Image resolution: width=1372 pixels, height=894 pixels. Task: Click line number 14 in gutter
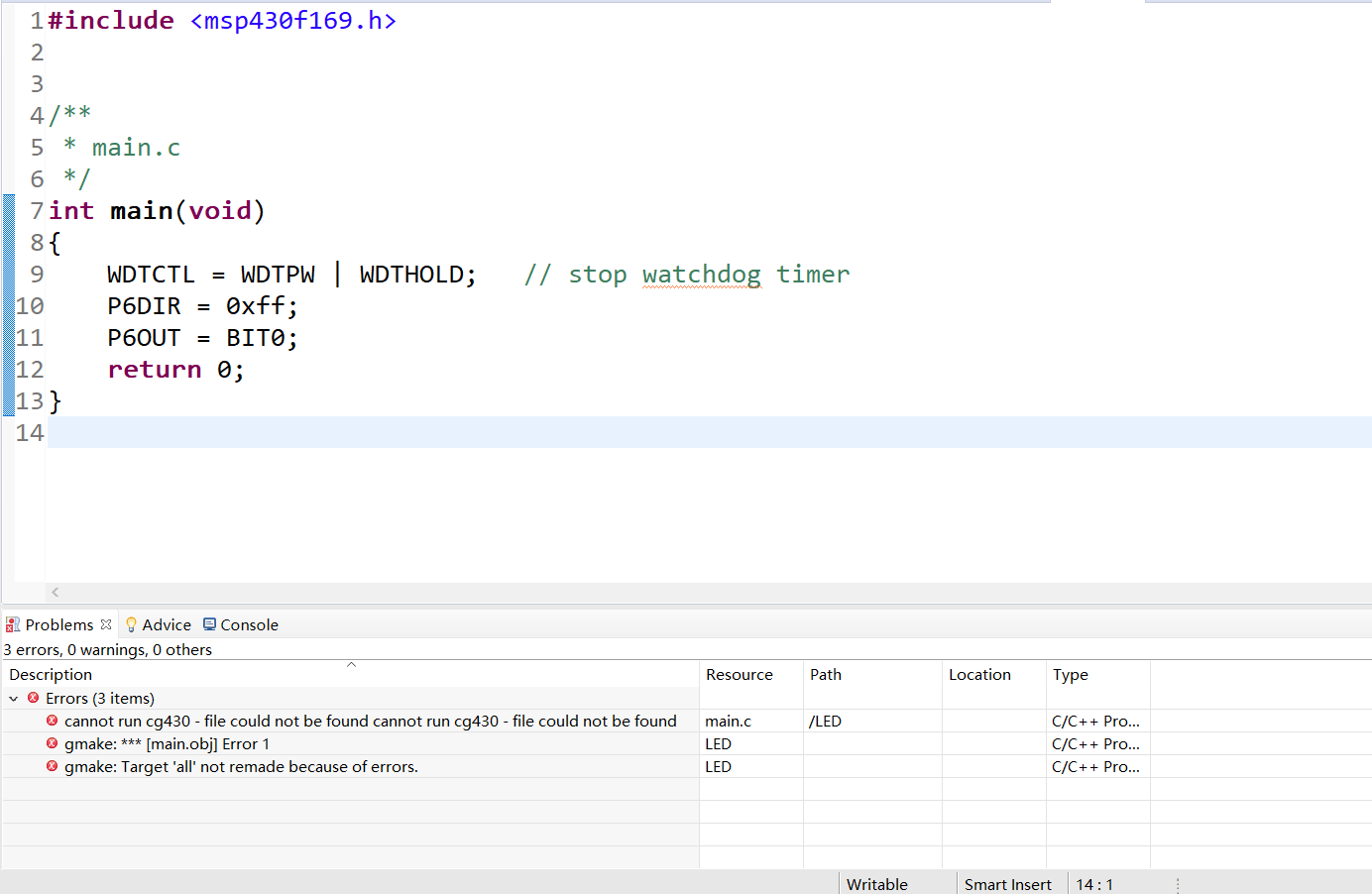[x=30, y=433]
